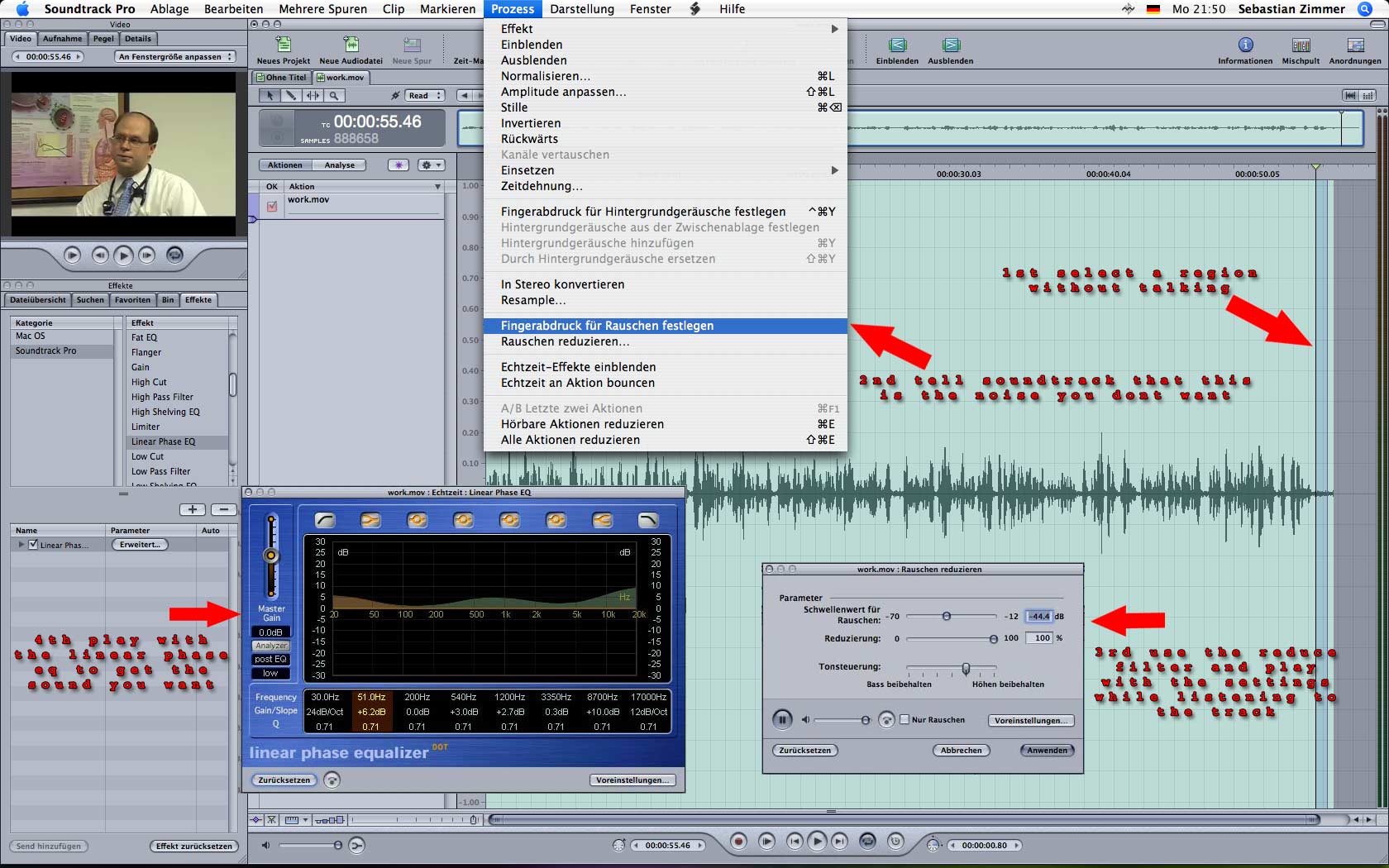Toggle the bypass button in the equalizer window
Screen dimensions: 1389x868
pos(332,780)
